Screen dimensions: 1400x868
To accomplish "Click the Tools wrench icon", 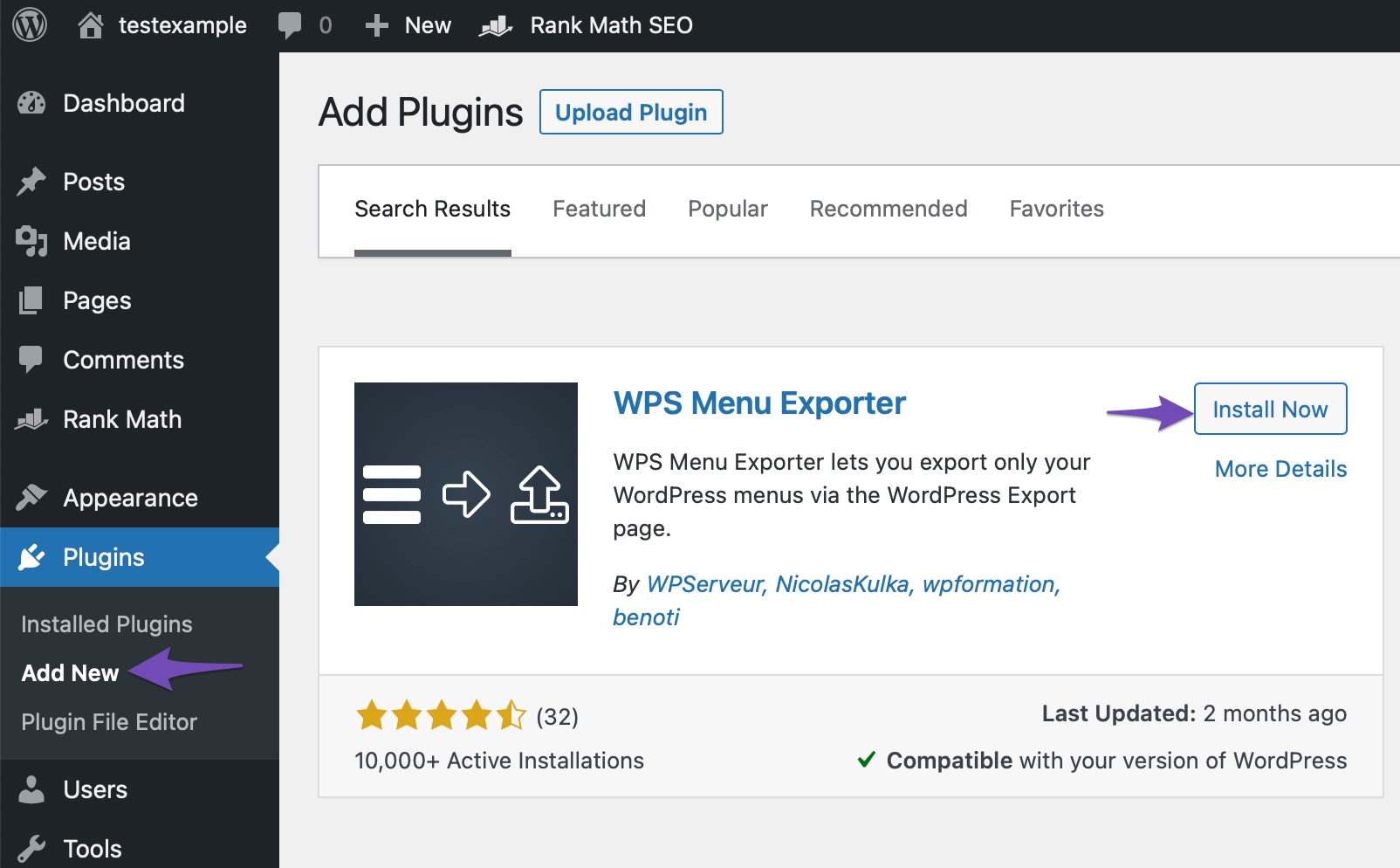I will [x=31, y=849].
